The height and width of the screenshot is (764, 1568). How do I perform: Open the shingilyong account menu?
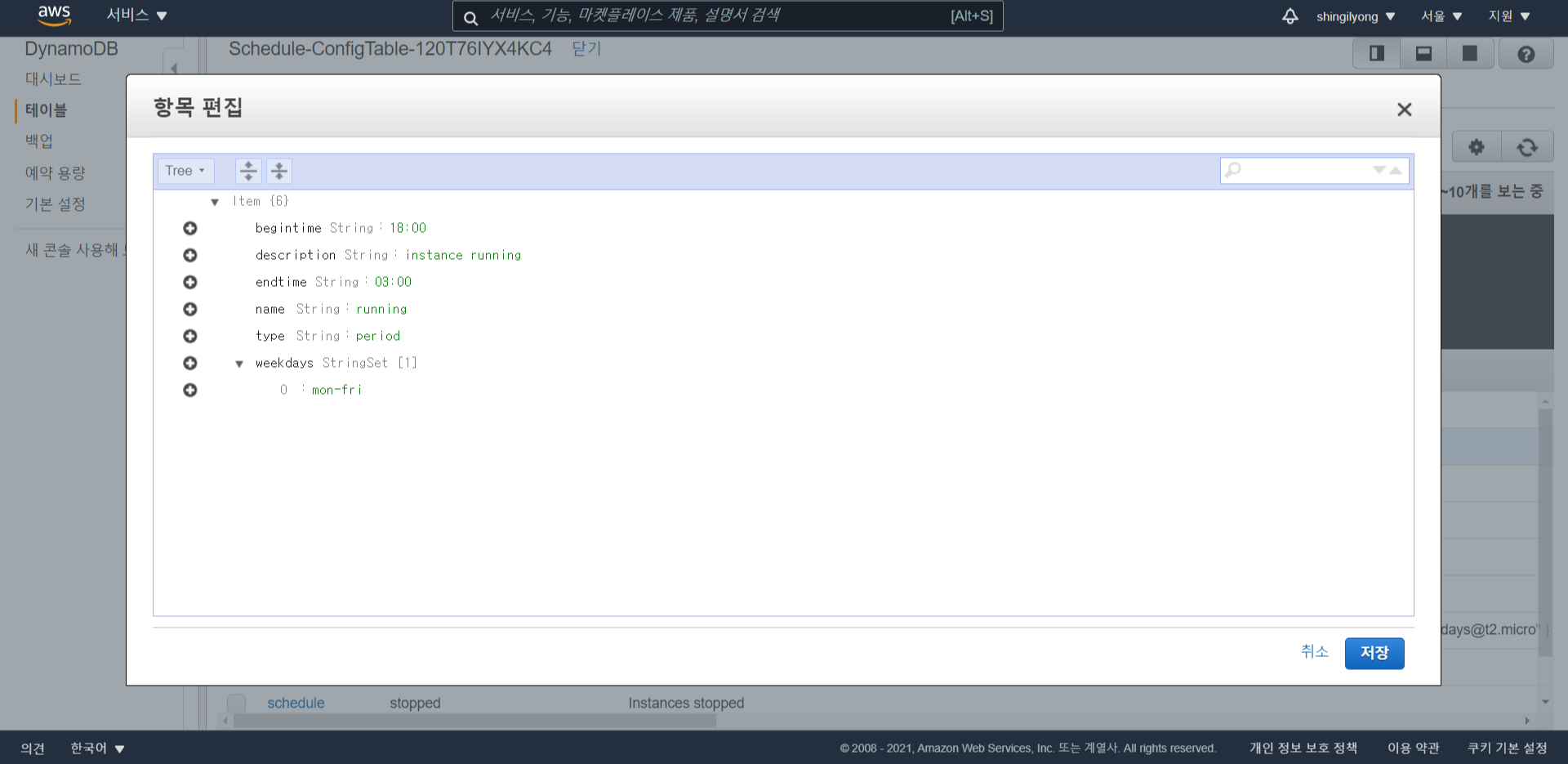coord(1356,16)
